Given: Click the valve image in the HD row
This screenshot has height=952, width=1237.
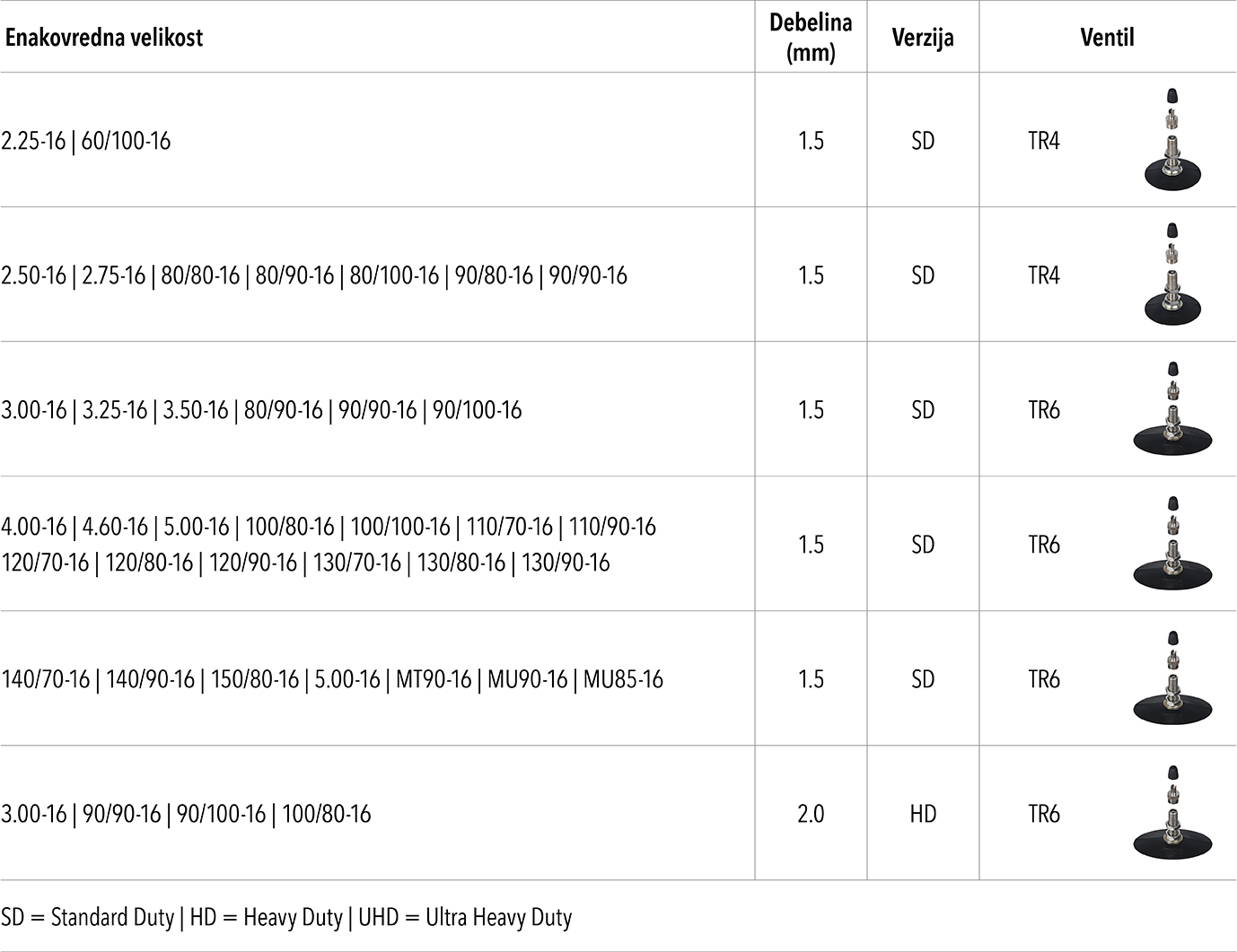Looking at the screenshot, I should pyautogui.click(x=1172, y=813).
